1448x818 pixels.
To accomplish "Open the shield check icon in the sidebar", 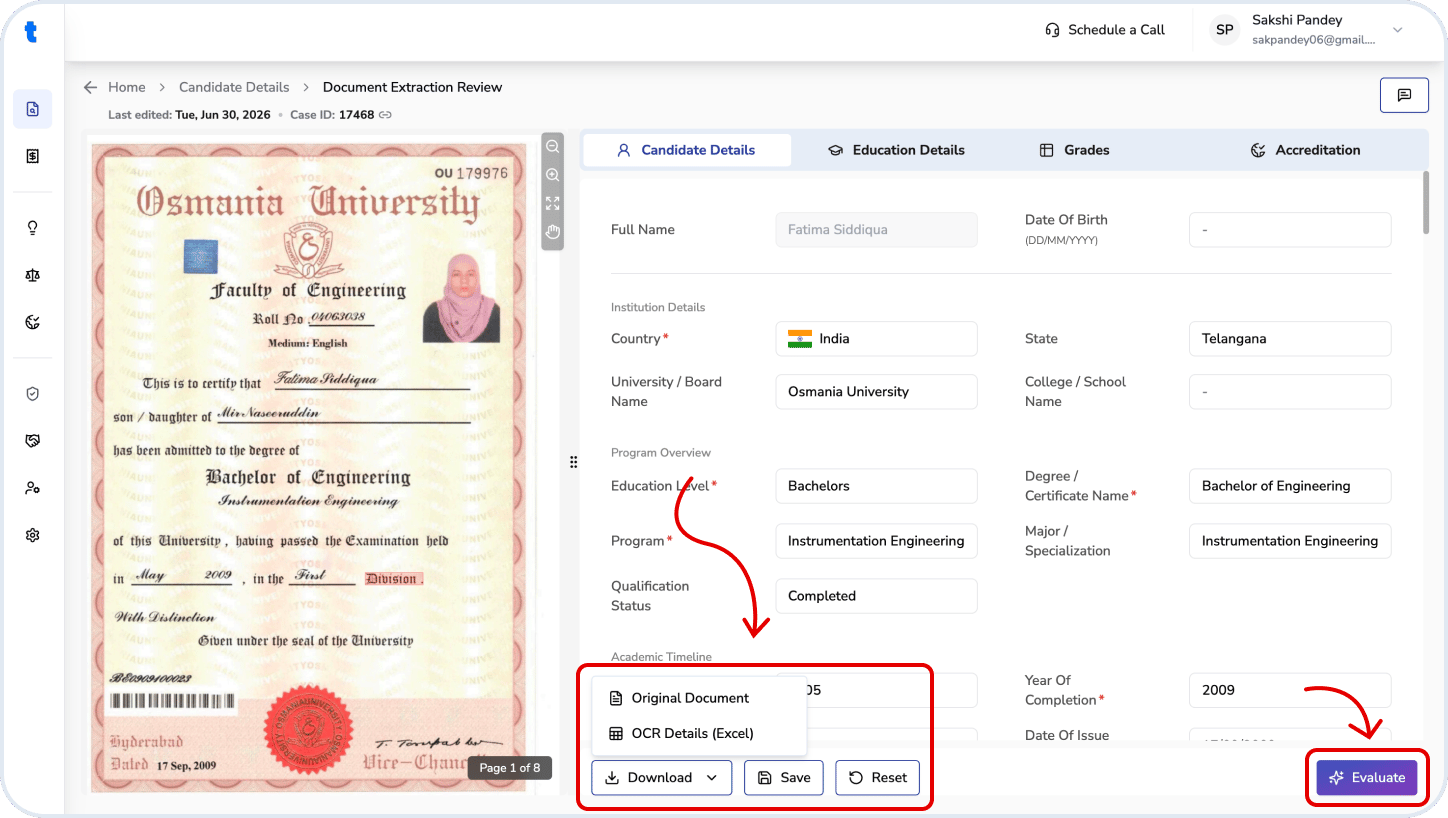I will [x=33, y=394].
